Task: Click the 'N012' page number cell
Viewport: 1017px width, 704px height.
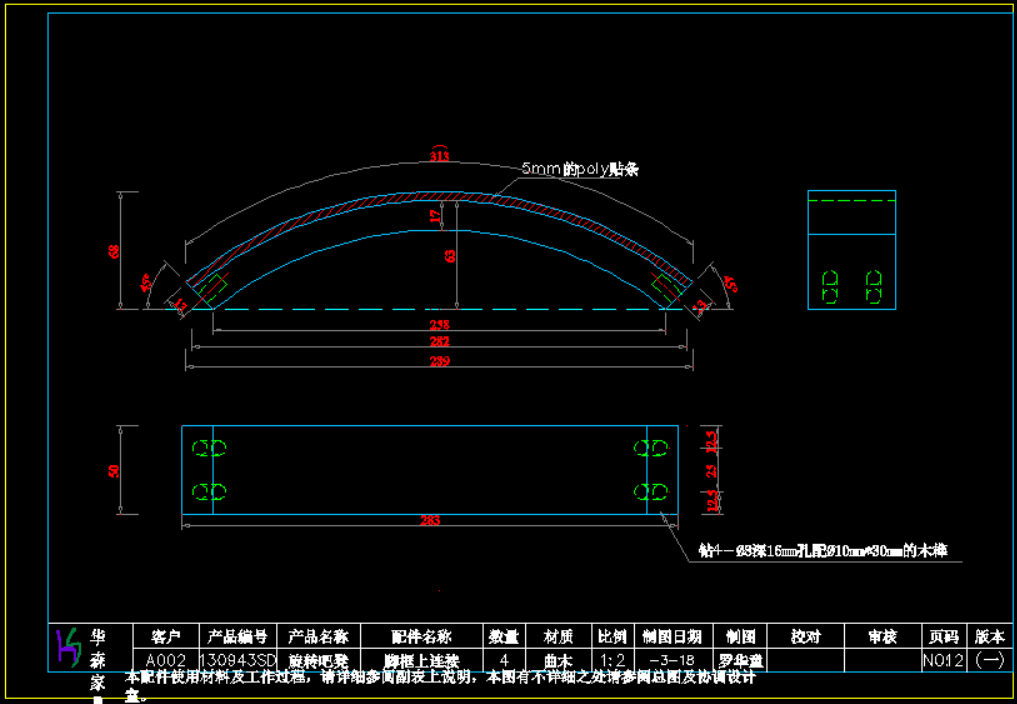Action: tap(942, 660)
